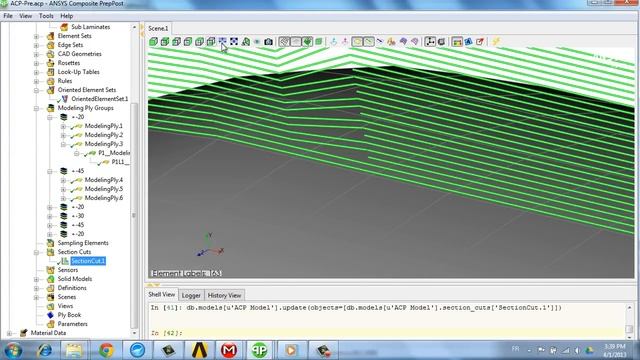Click the Solid Models green icon
Viewport: 640px width, 360px height.
51,279
